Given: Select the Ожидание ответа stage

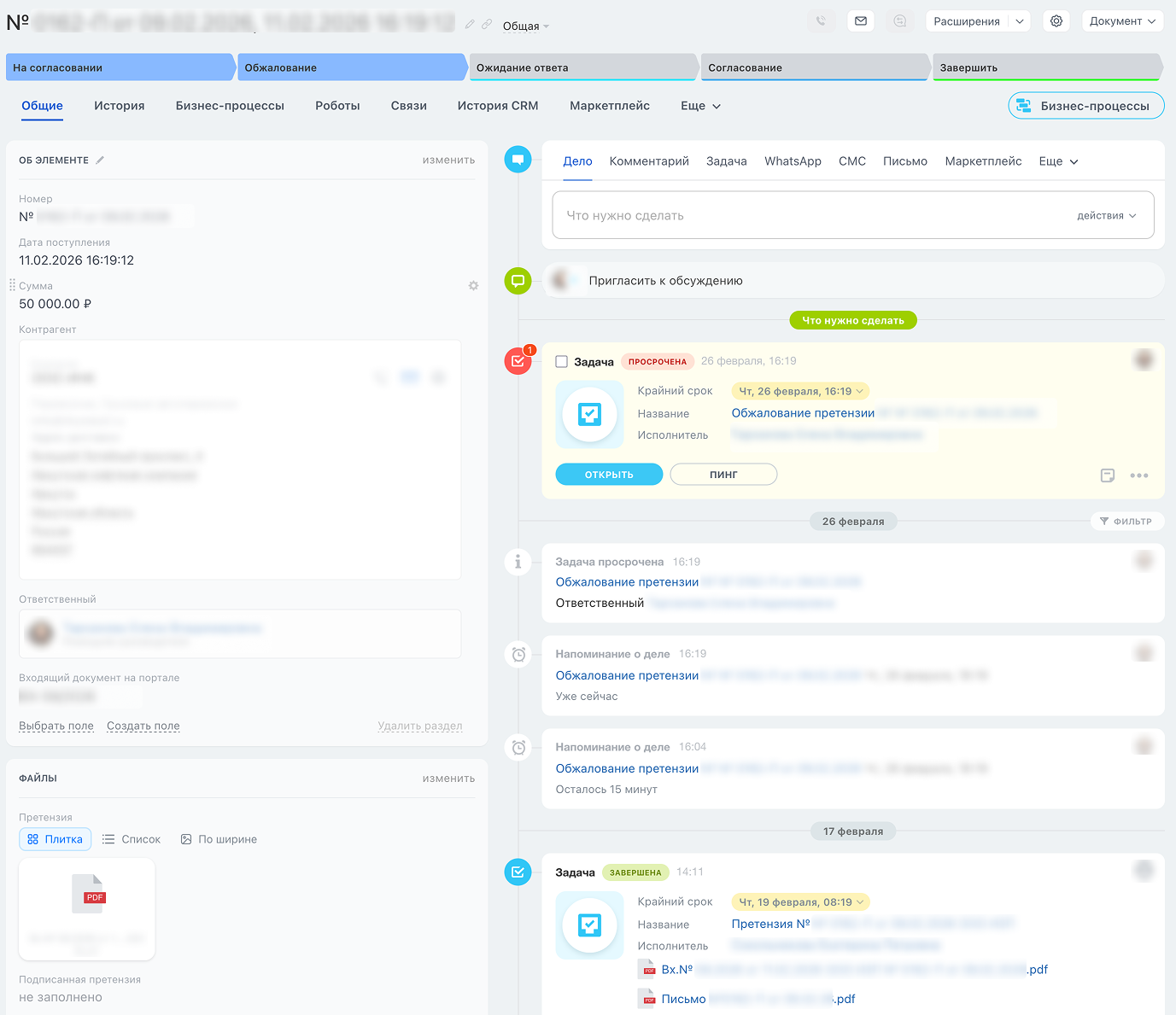Looking at the screenshot, I should (x=582, y=67).
